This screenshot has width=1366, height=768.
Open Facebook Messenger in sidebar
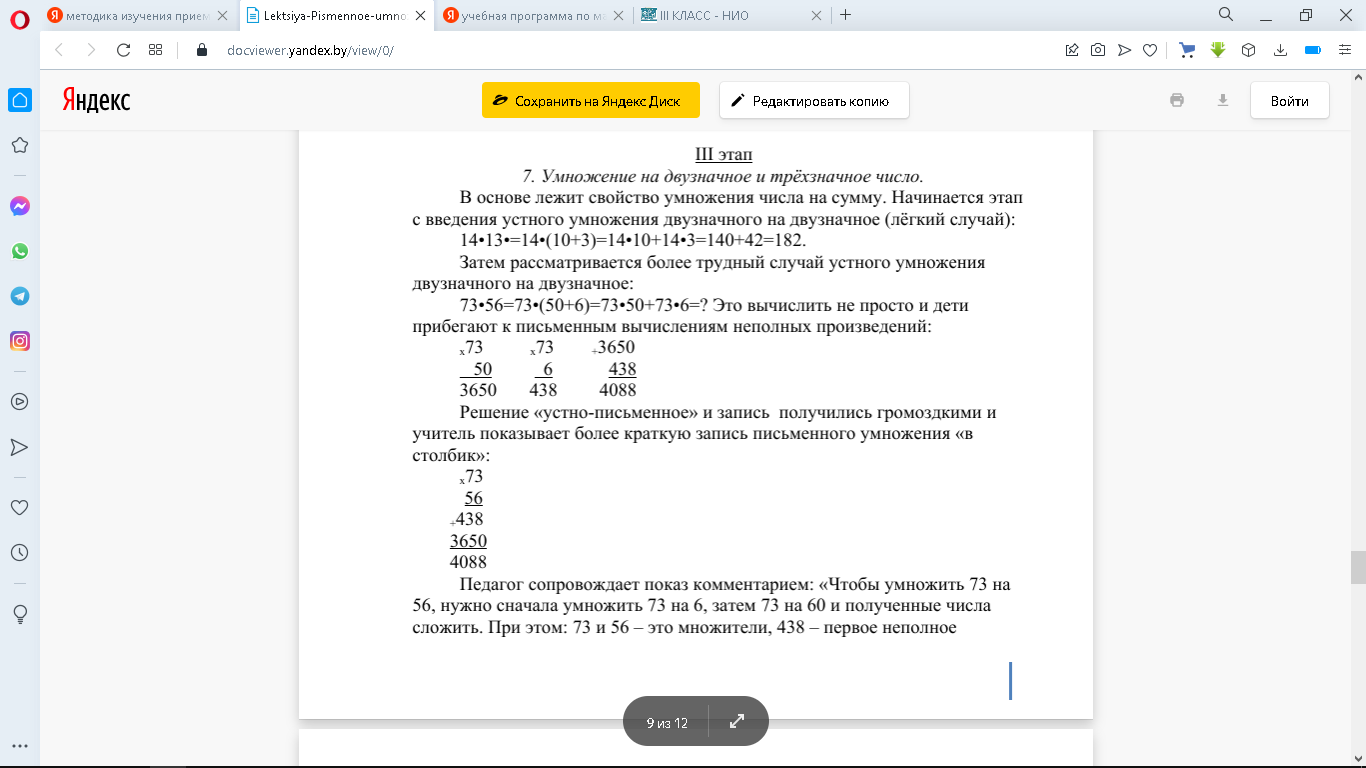click(x=20, y=206)
